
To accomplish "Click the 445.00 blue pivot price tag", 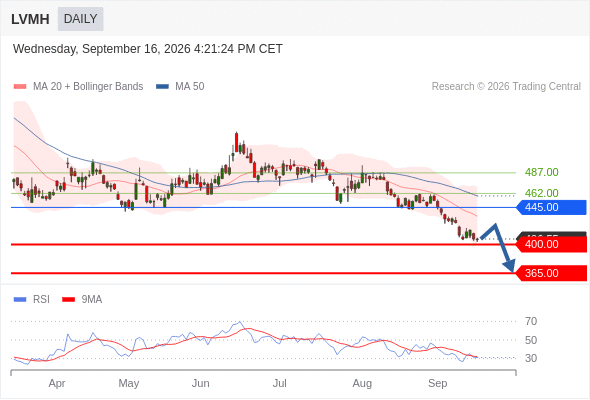I will [551, 207].
